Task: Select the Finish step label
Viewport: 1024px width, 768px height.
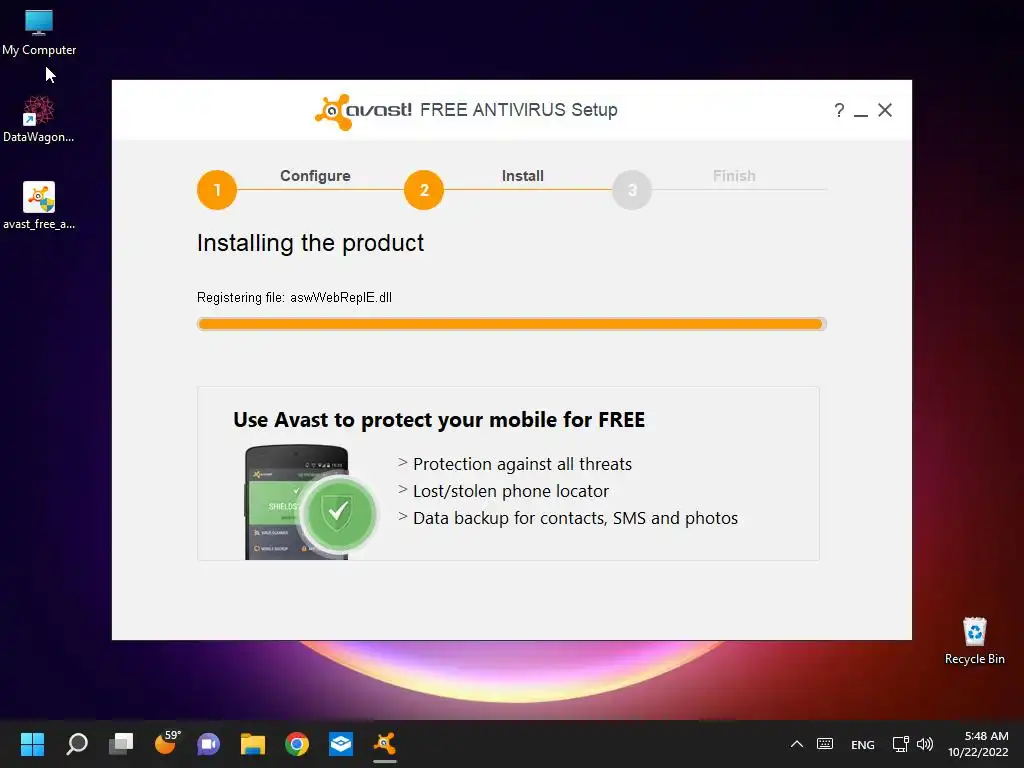Action: 734,176
